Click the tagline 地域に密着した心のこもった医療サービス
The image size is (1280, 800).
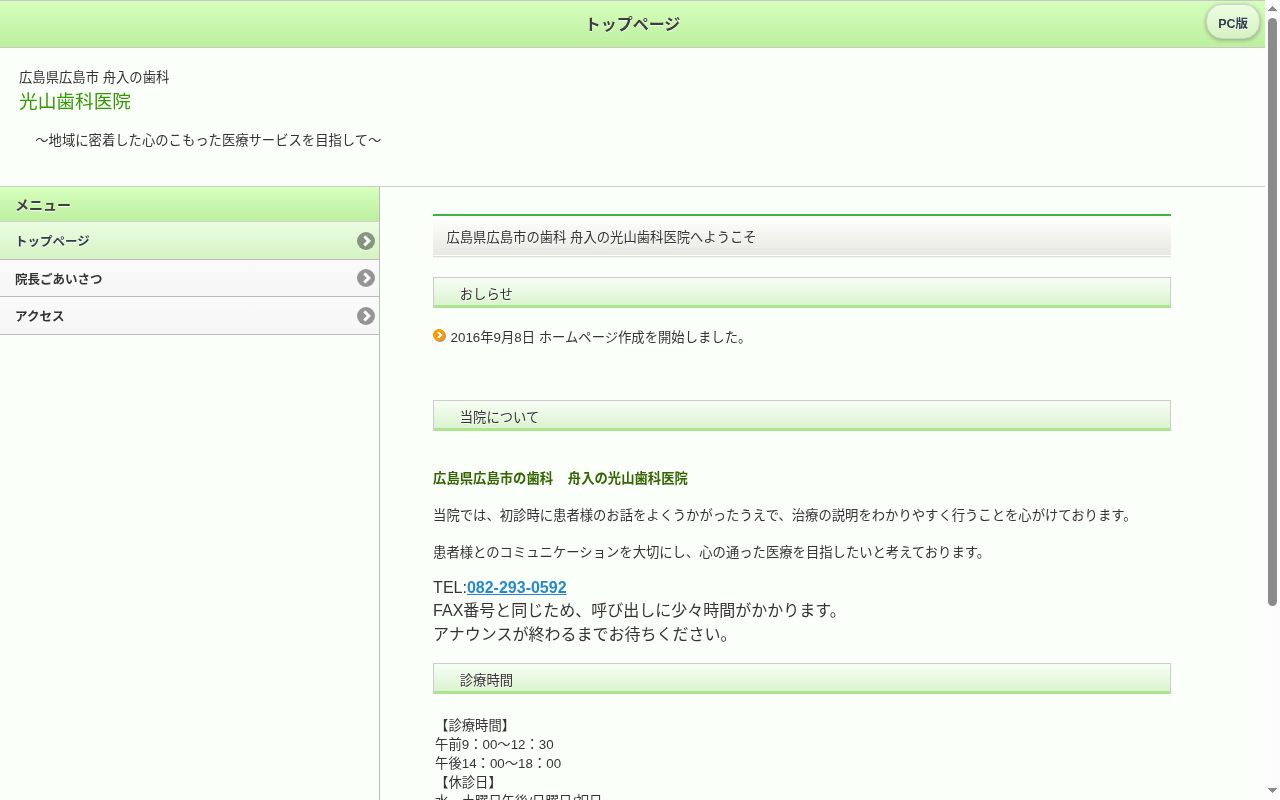(208, 140)
